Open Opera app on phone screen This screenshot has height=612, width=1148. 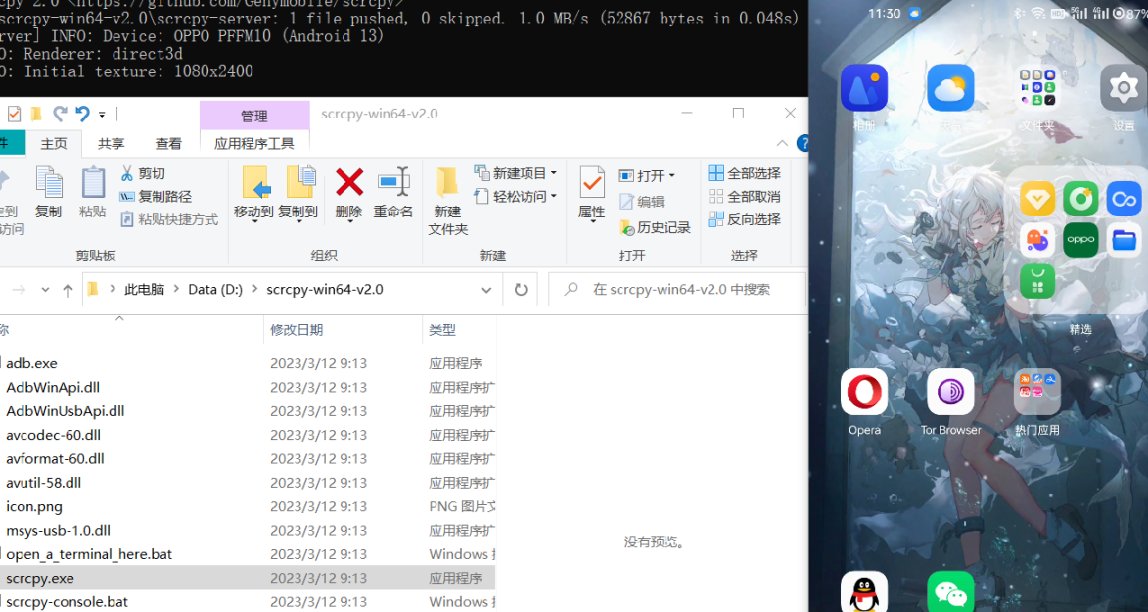click(864, 392)
